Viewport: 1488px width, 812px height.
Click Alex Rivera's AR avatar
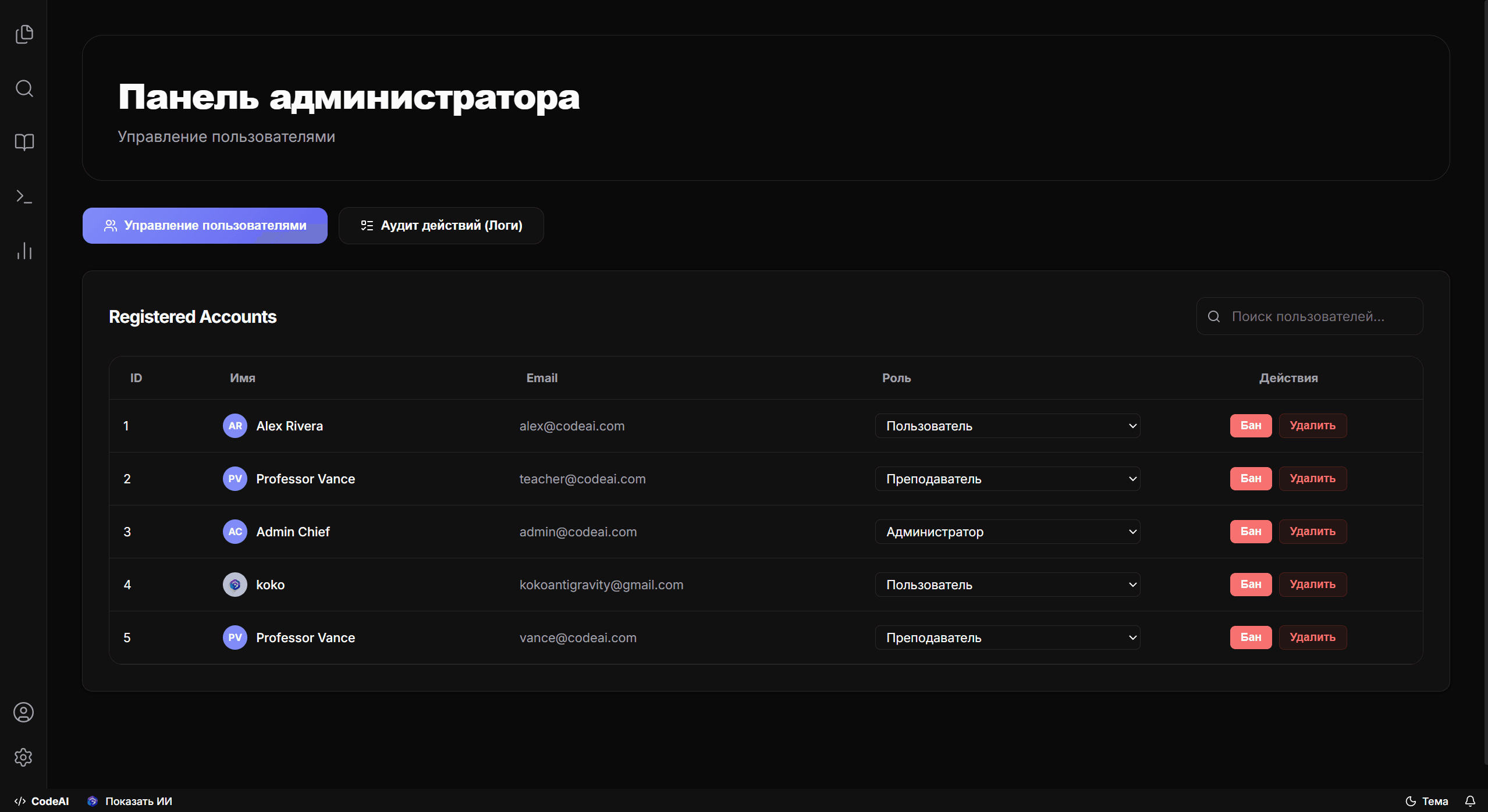tap(235, 426)
